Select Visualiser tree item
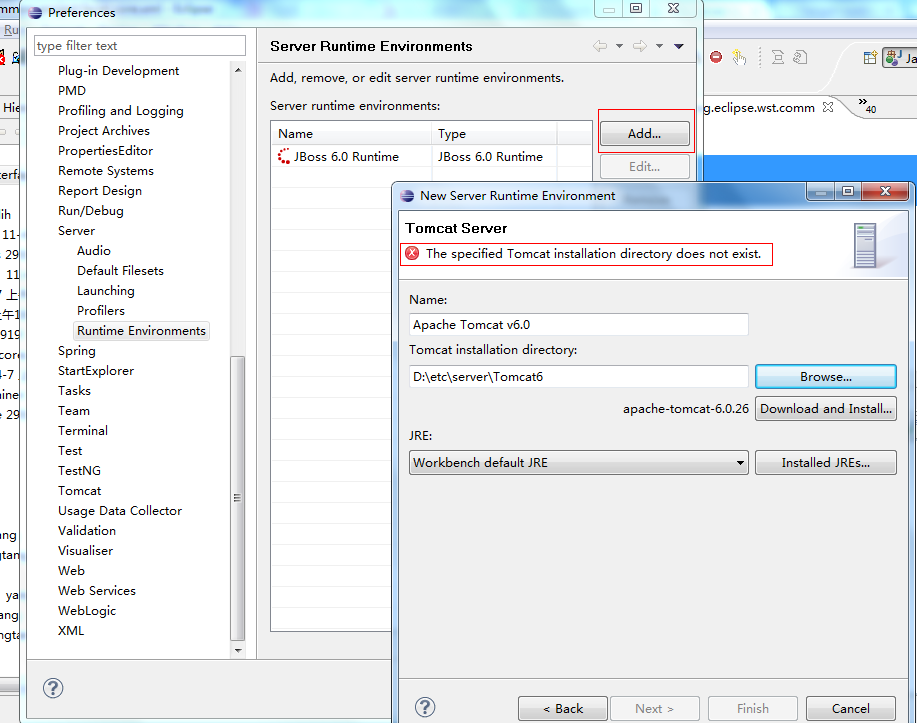 tap(85, 550)
